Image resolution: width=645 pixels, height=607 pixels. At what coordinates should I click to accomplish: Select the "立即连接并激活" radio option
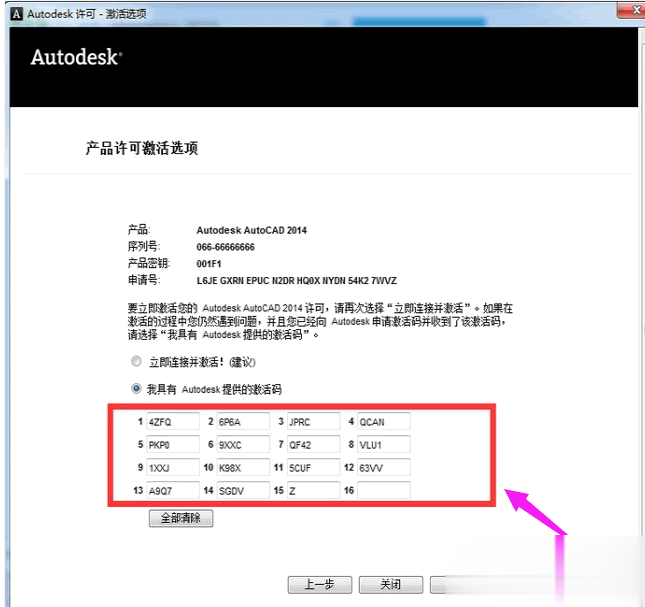(x=136, y=361)
